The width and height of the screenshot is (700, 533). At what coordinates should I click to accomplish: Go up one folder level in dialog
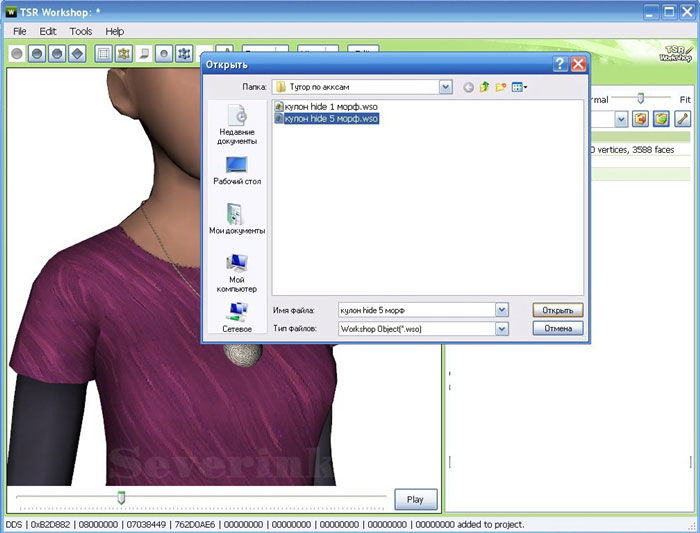click(x=485, y=88)
